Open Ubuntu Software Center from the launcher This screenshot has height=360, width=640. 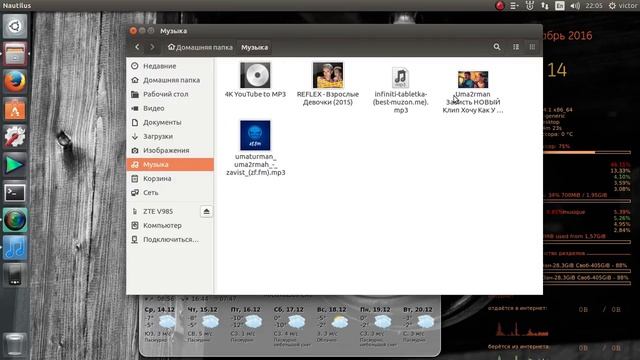15,109
